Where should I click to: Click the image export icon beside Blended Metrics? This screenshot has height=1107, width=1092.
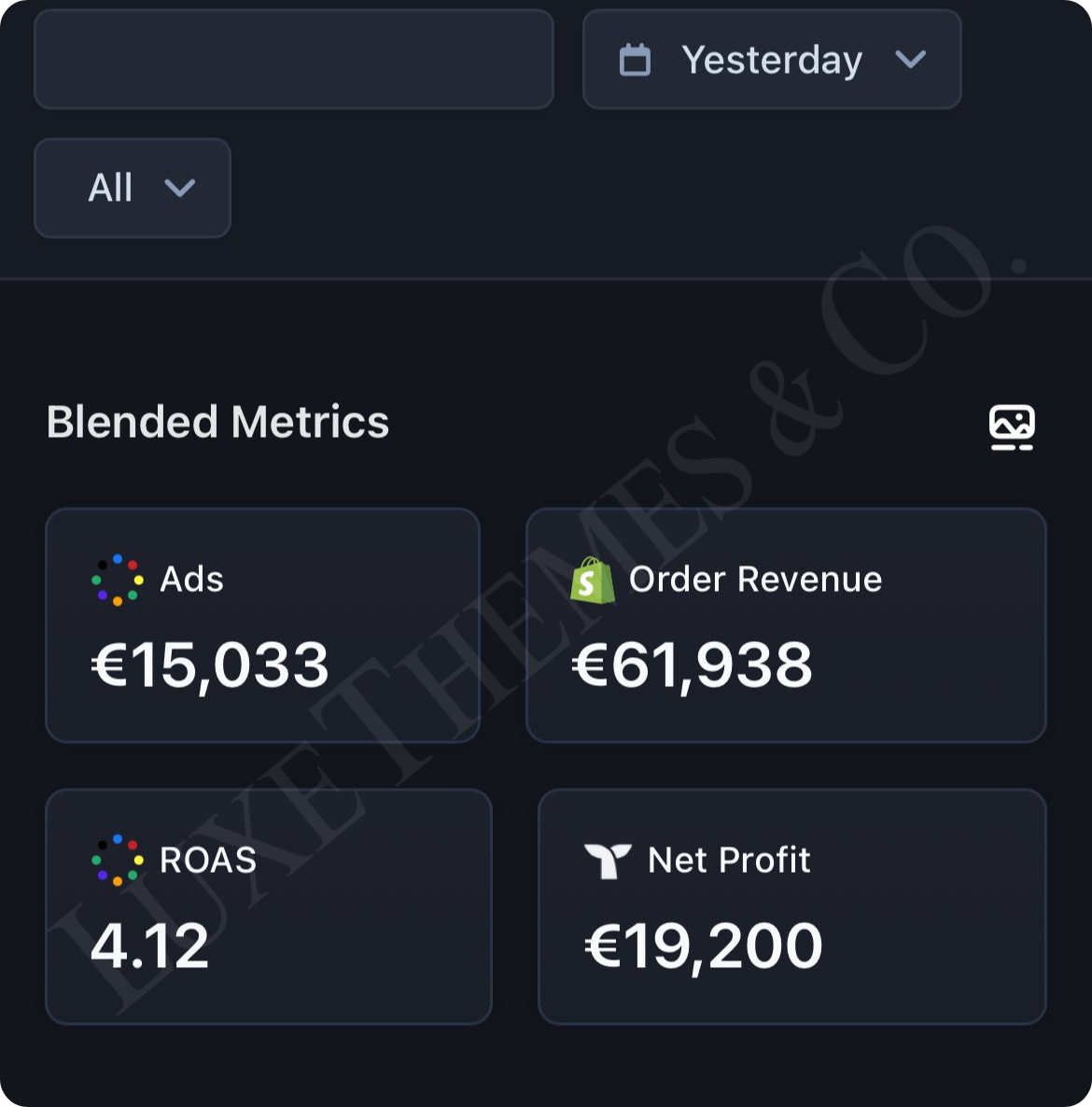[x=1012, y=427]
